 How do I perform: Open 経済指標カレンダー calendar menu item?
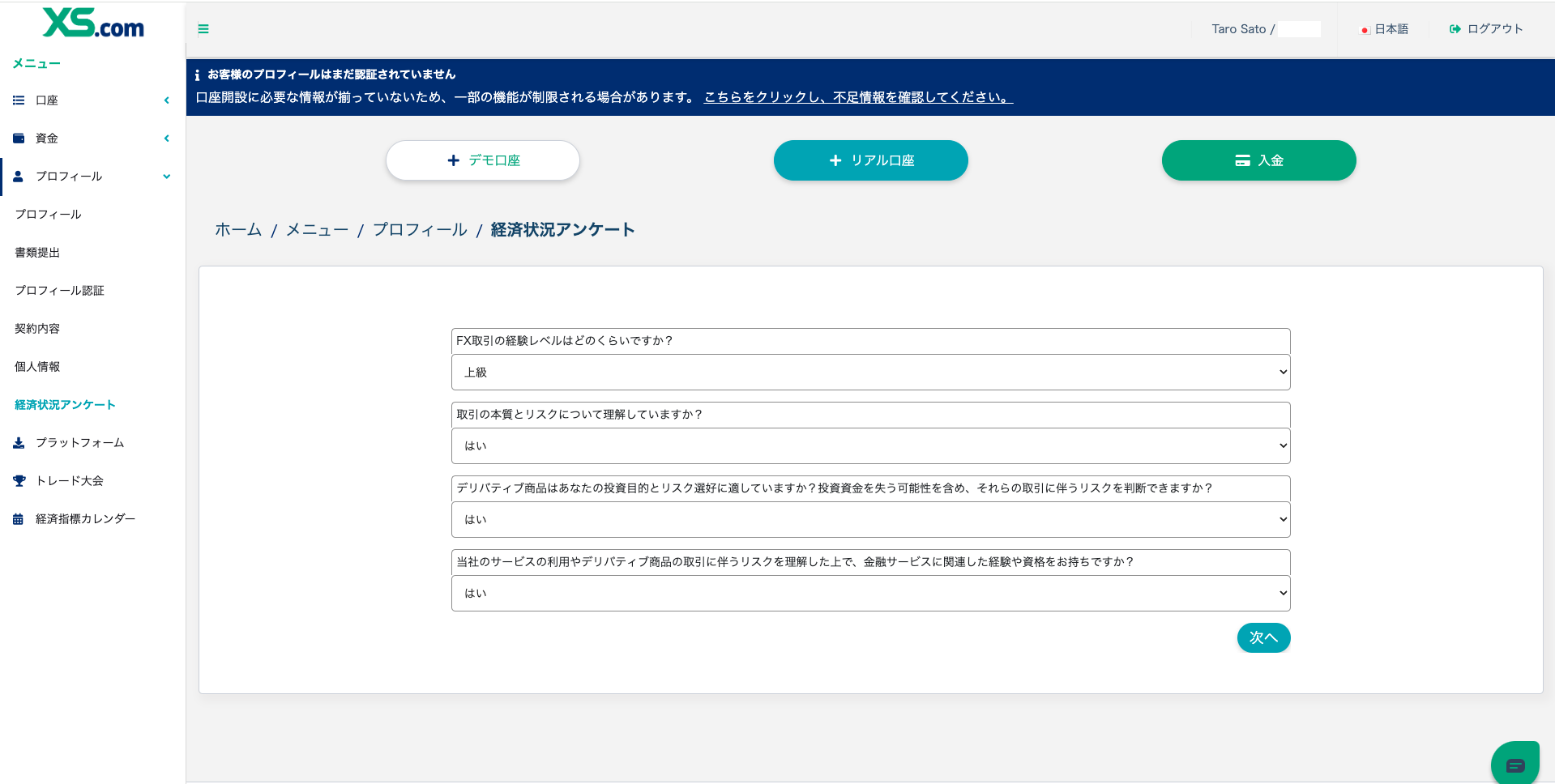click(84, 519)
